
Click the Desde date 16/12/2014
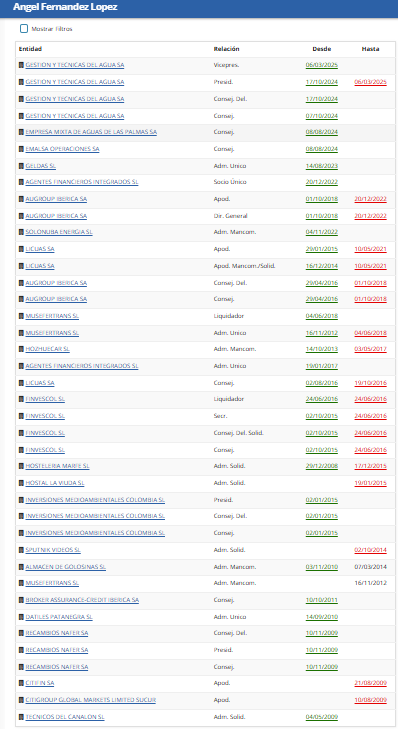322,266
